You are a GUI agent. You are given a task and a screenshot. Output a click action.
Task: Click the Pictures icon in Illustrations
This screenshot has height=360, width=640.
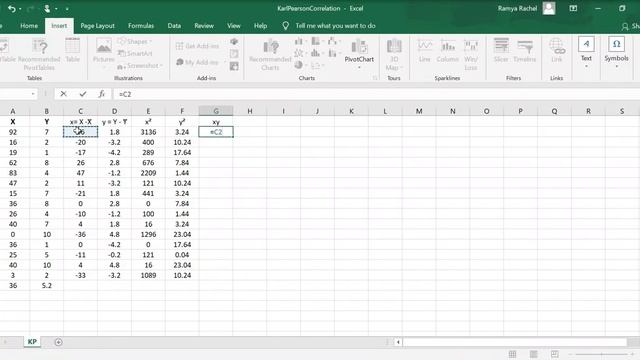(104, 46)
